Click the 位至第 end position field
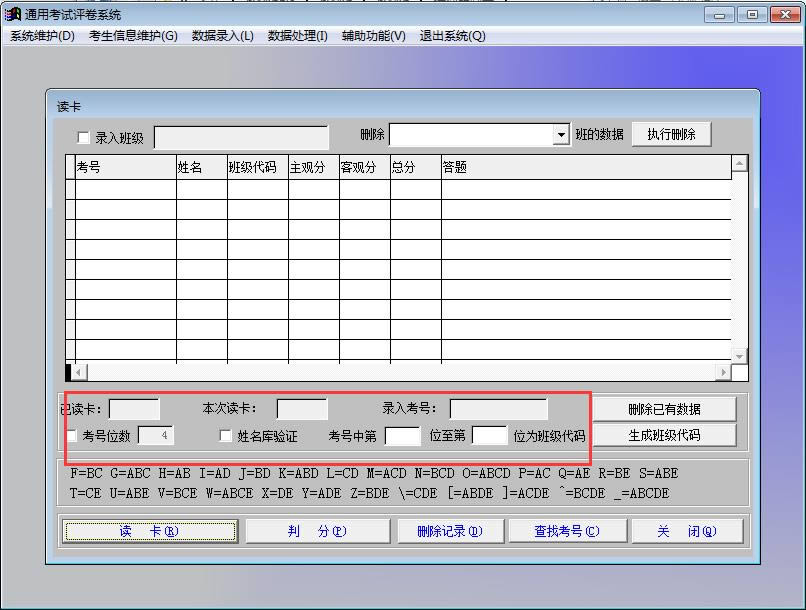Screen dimensions: 806x610 tap(489, 435)
